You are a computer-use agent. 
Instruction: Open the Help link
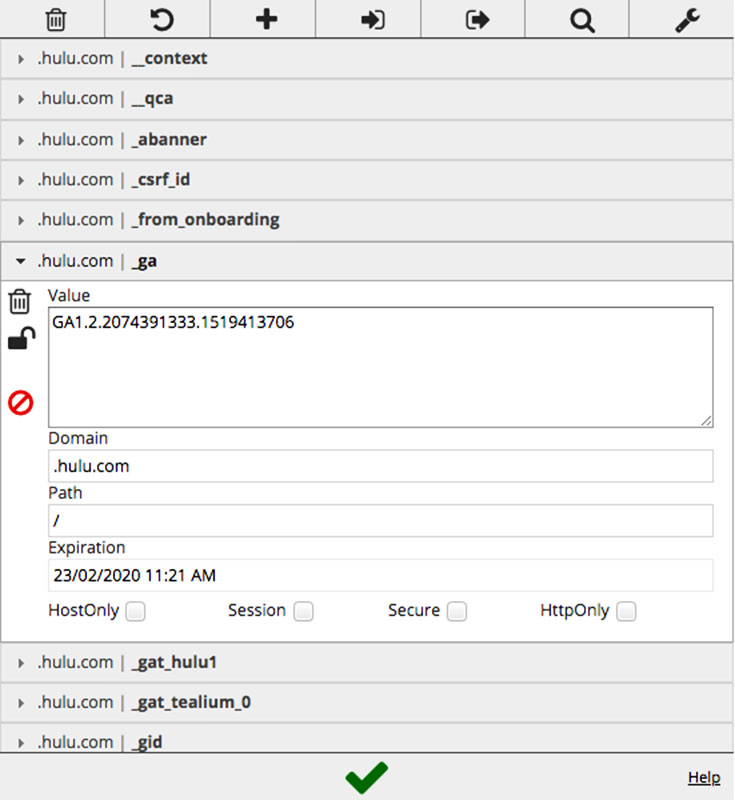coord(704,777)
